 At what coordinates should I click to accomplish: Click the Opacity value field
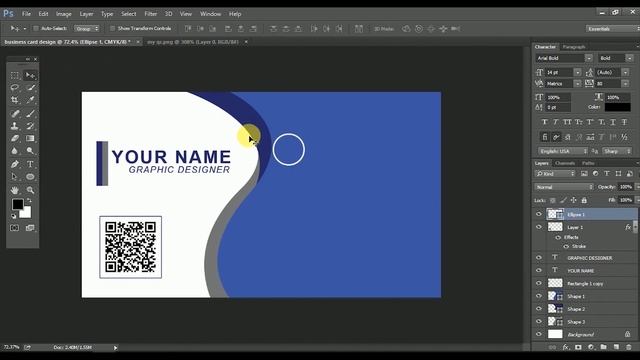pos(625,187)
